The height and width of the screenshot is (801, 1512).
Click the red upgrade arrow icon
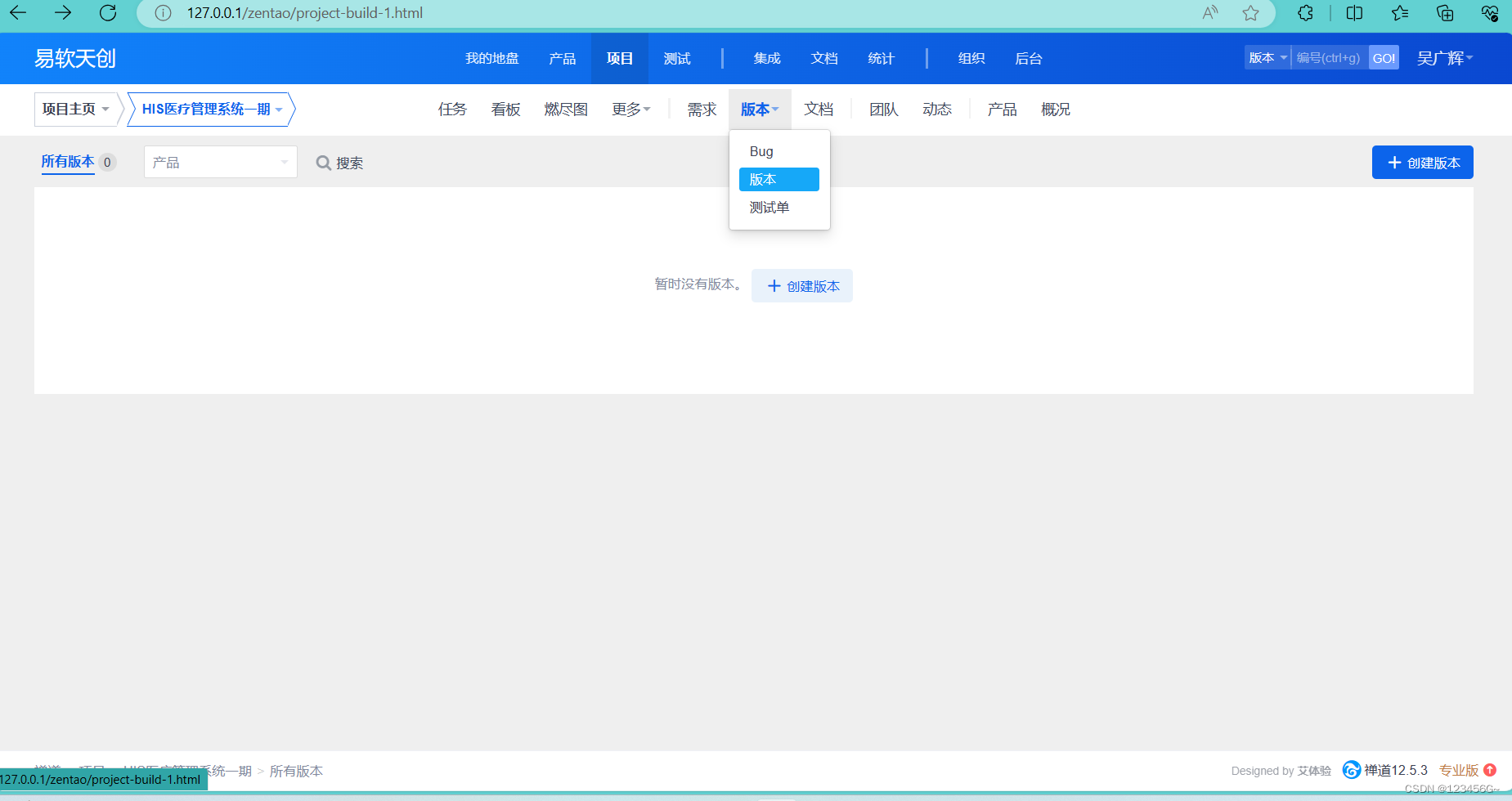coord(1490,770)
